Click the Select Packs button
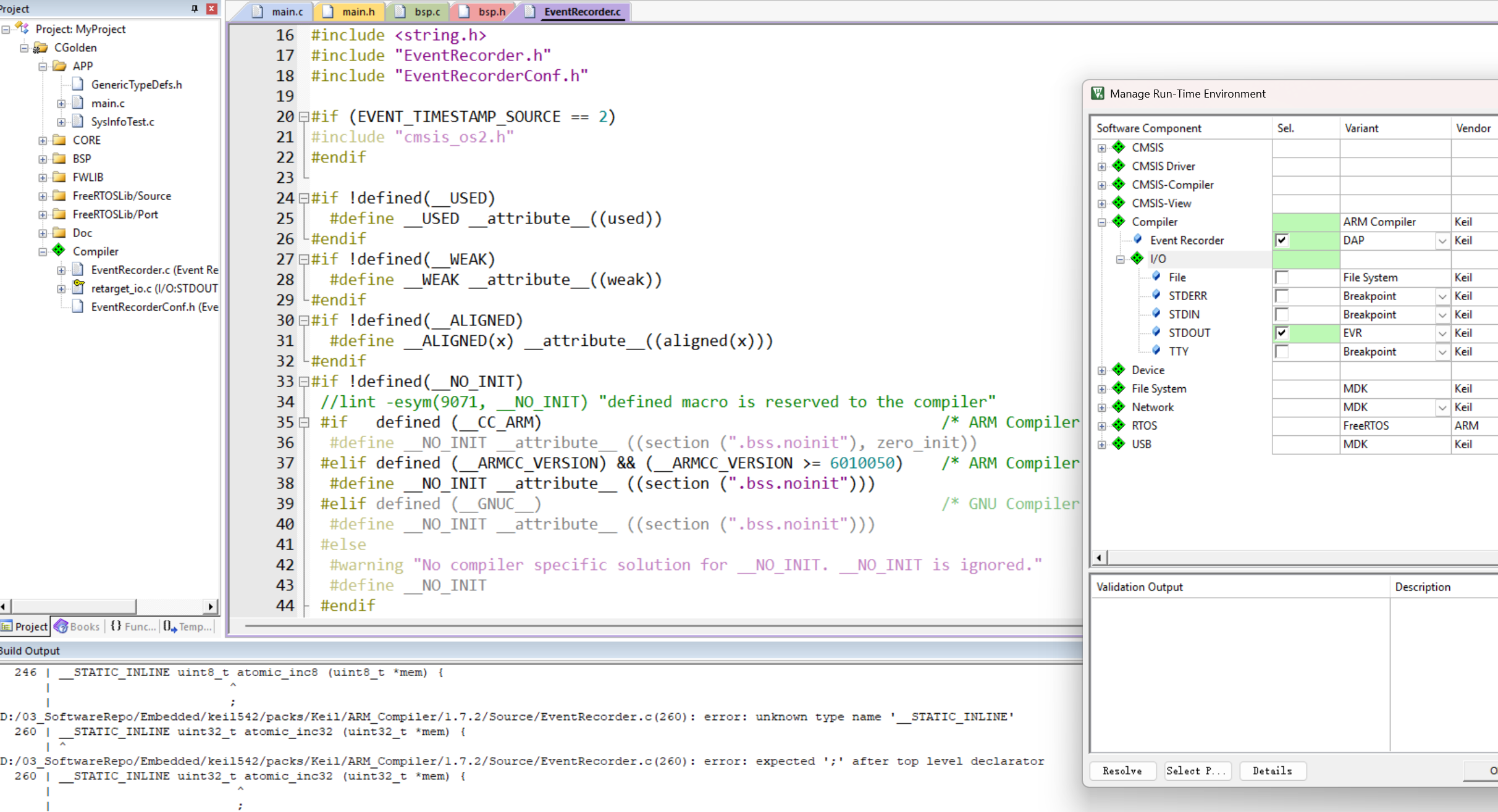1498x812 pixels. 1197,771
